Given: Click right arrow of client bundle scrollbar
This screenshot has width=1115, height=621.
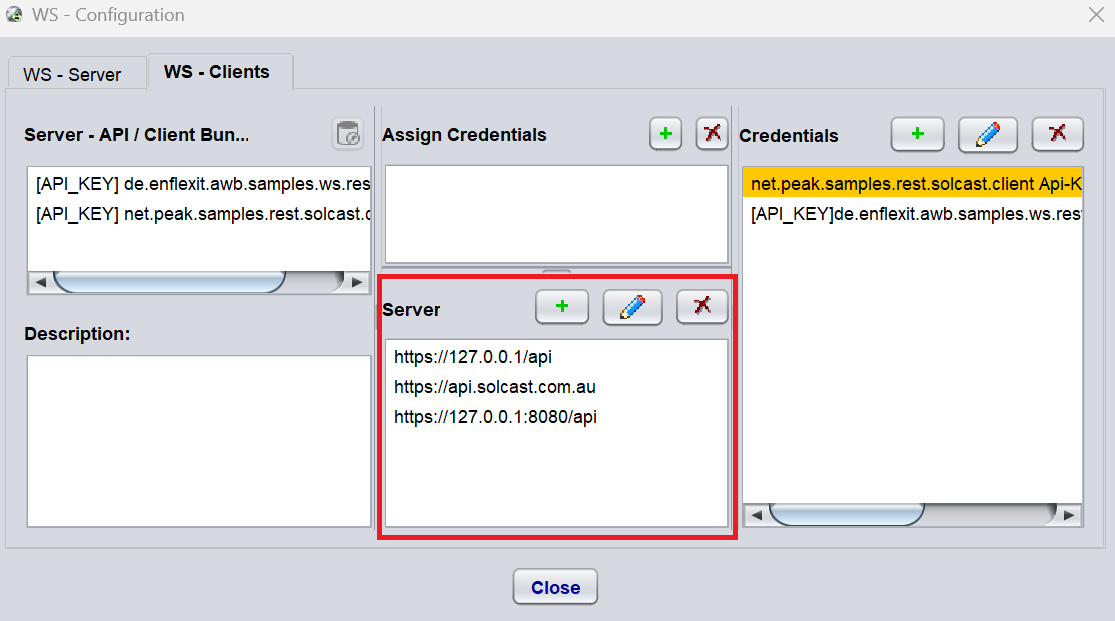Looking at the screenshot, I should pos(357,282).
